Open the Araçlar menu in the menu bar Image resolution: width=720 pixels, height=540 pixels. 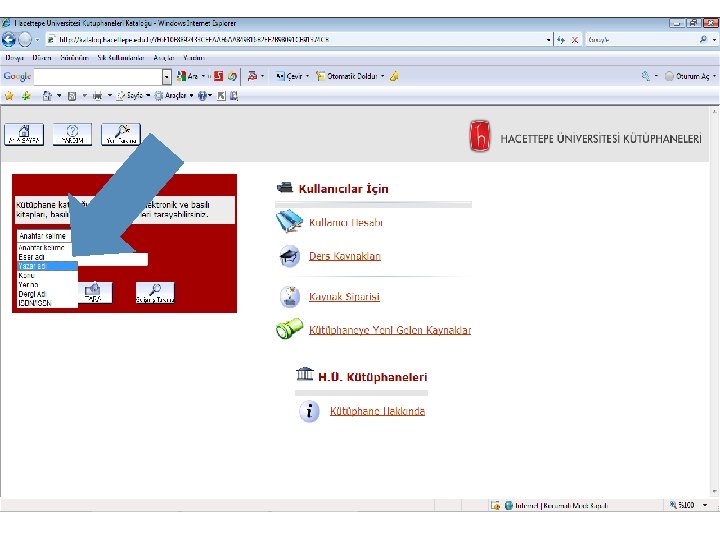pyautogui.click(x=164, y=58)
